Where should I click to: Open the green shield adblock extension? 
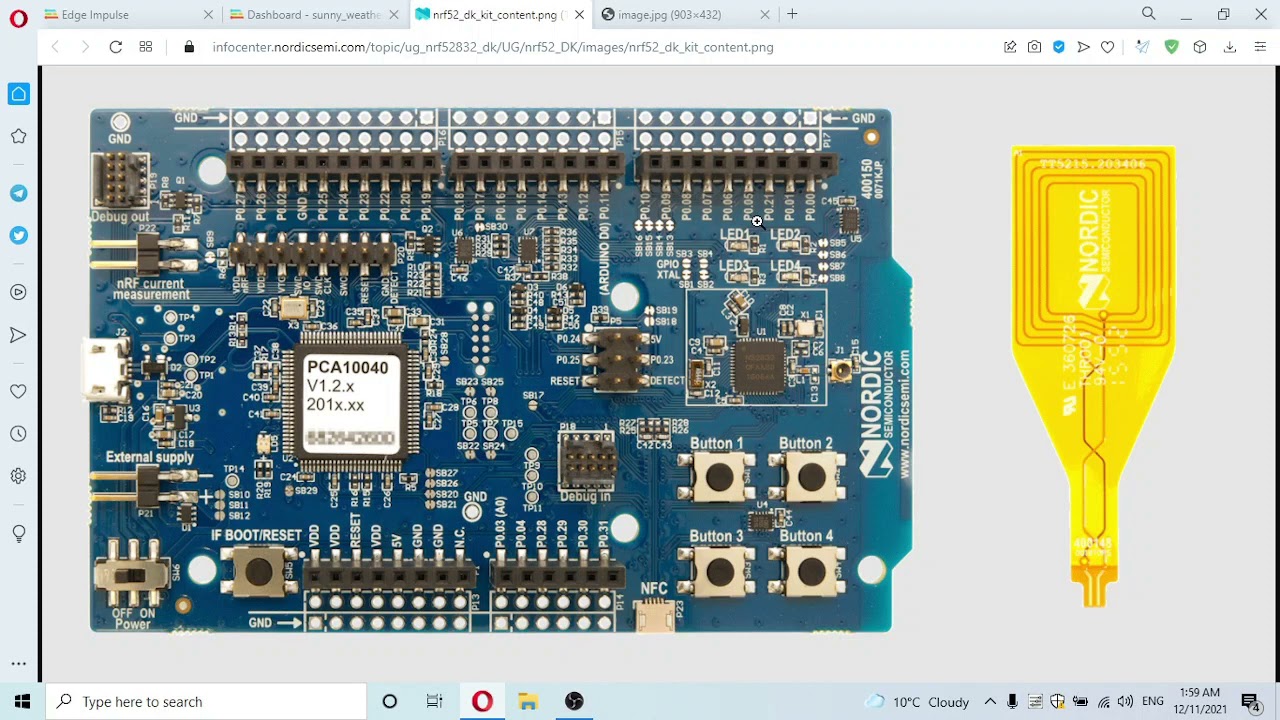point(1172,47)
